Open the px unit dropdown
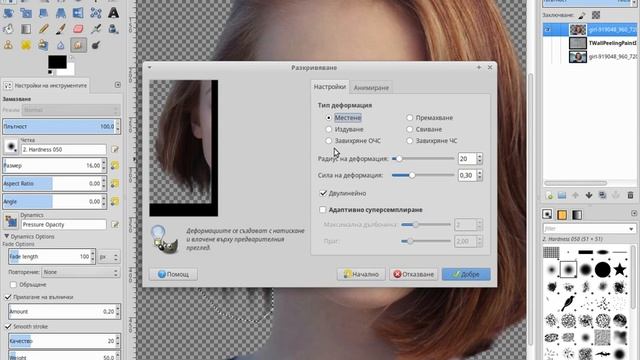Image resolution: width=640 pixels, height=360 pixels. tap(109, 257)
